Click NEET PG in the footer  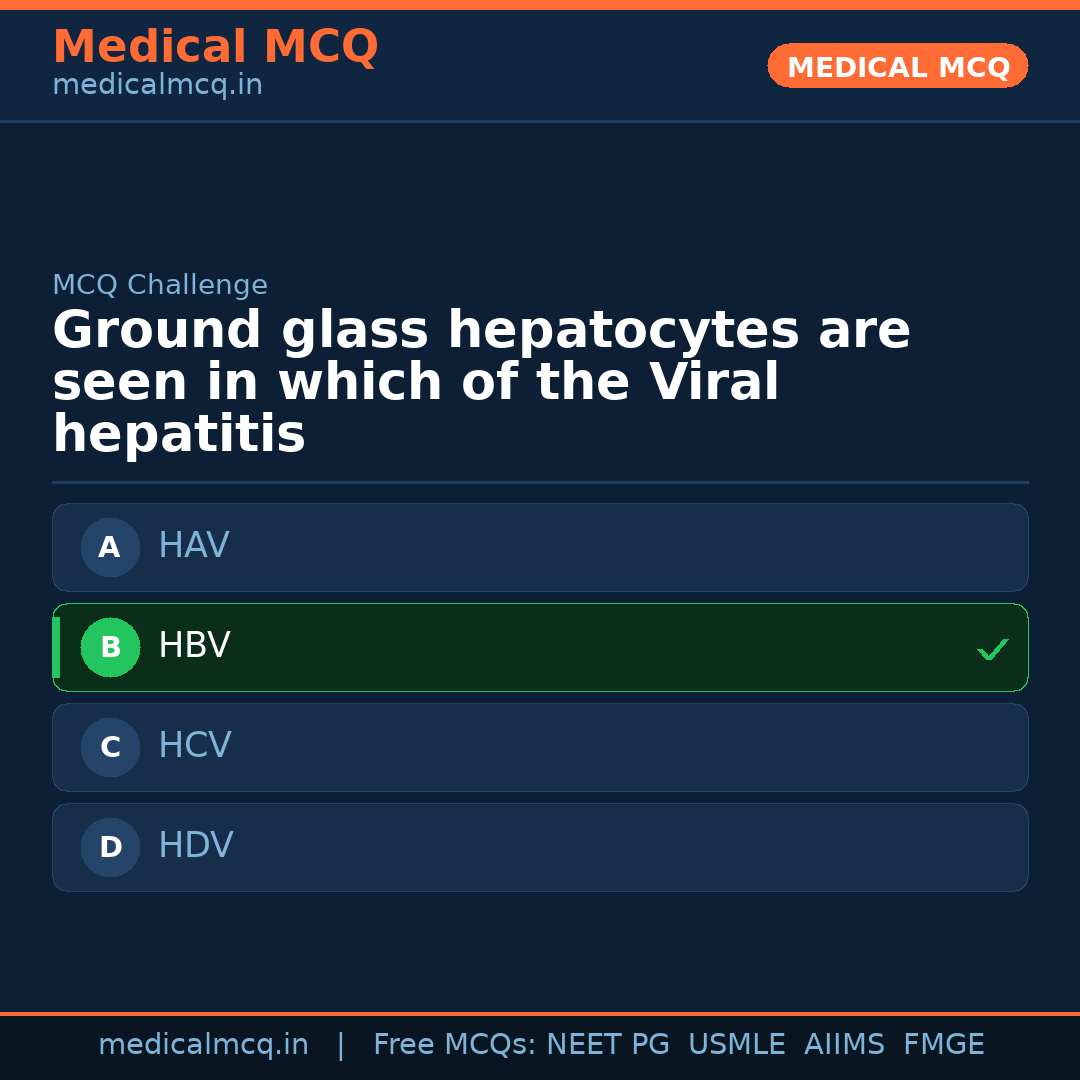coord(608,1045)
